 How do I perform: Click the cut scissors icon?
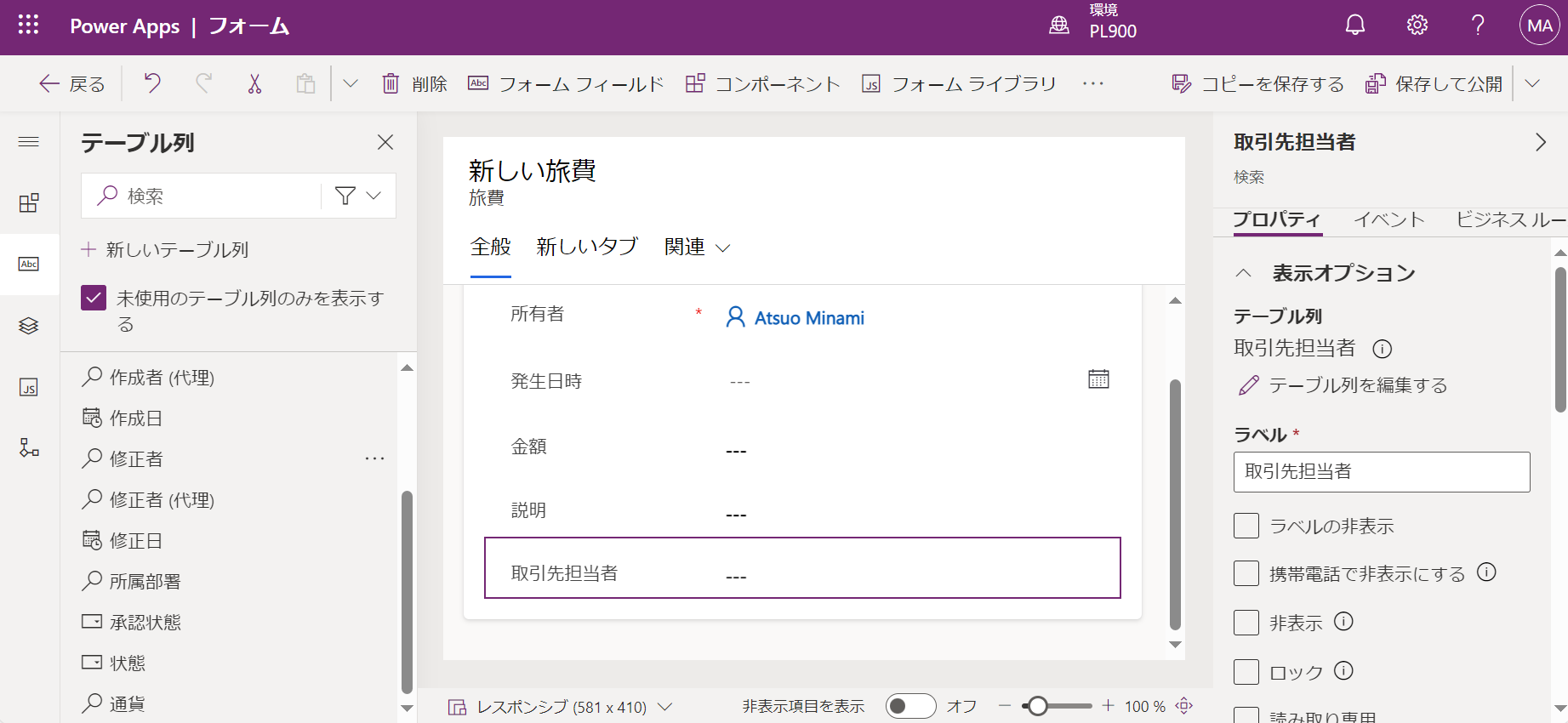click(254, 83)
